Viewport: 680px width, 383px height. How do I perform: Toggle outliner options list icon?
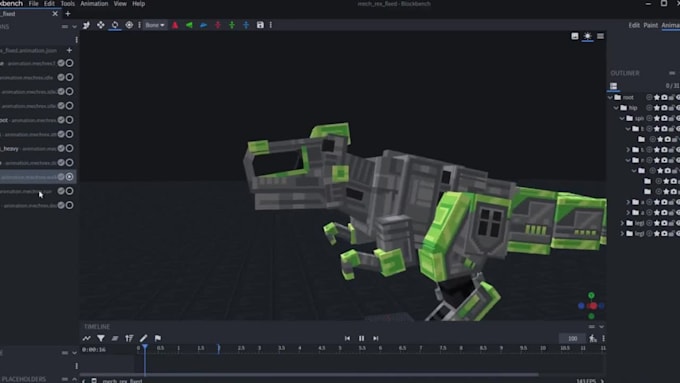tap(613, 86)
